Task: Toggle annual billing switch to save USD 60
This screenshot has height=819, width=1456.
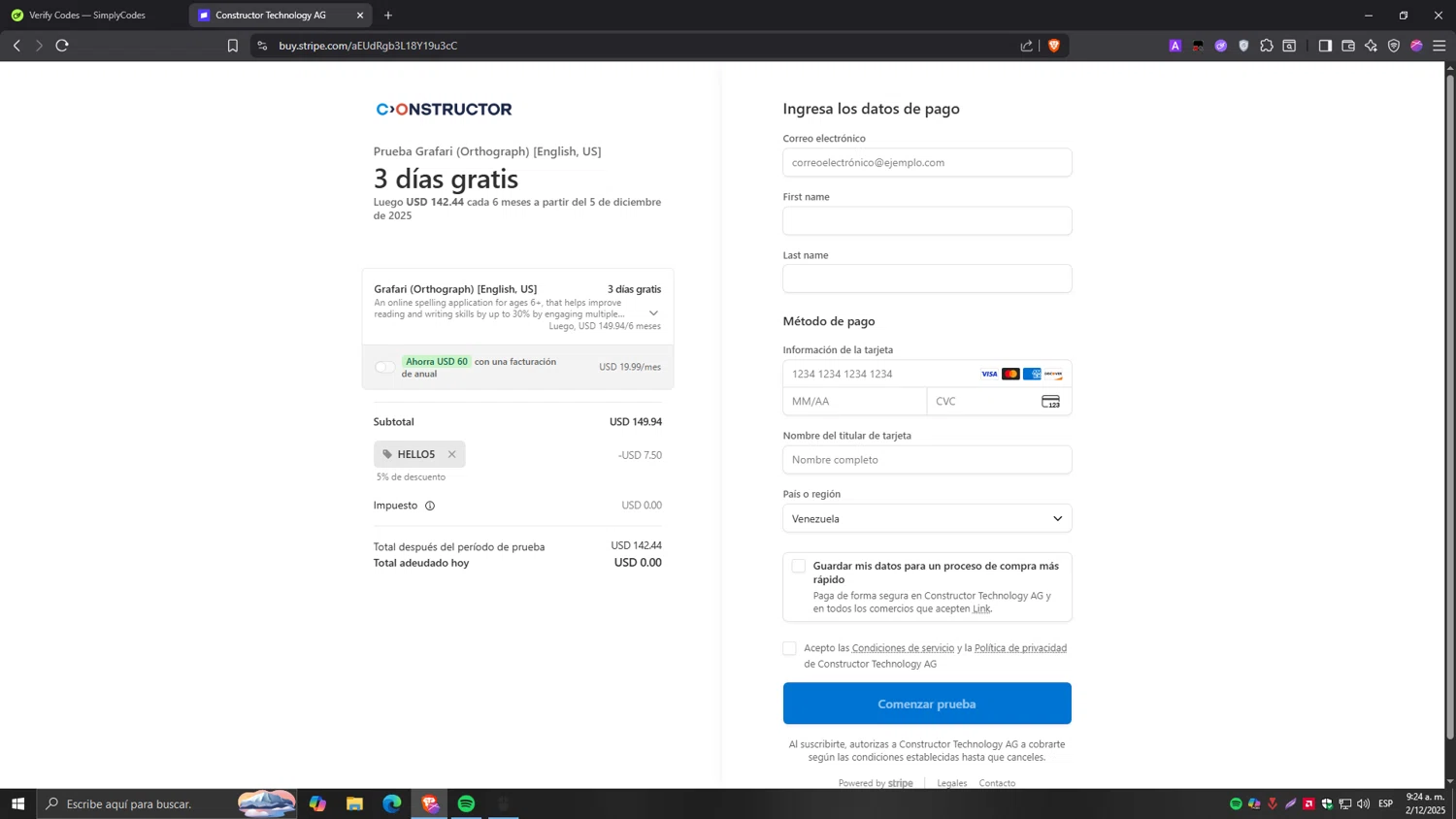Action: 384,367
